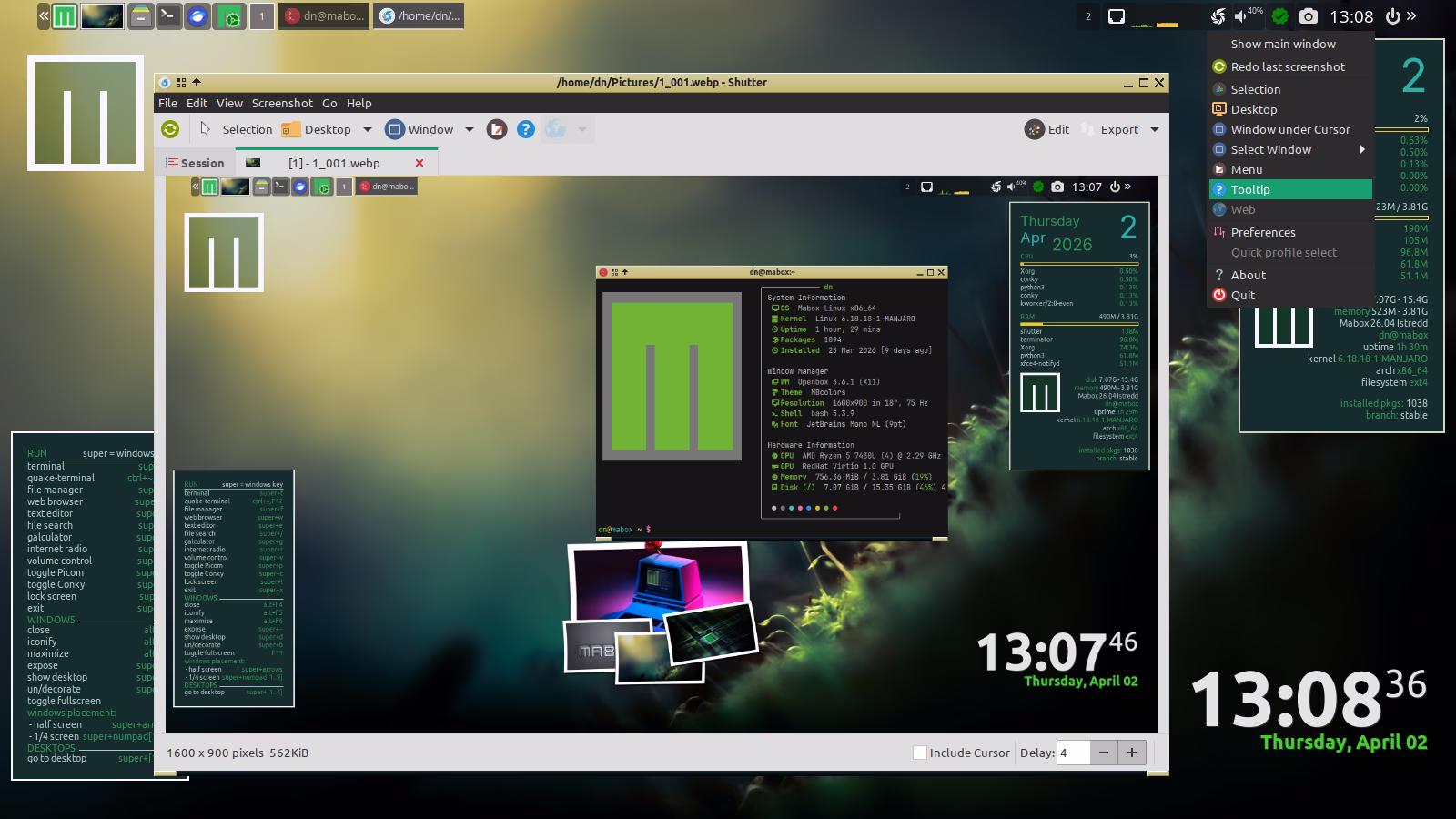Click the blue Tooltip capture toolbar icon
Screen dimensions: 1456x819
click(x=526, y=129)
